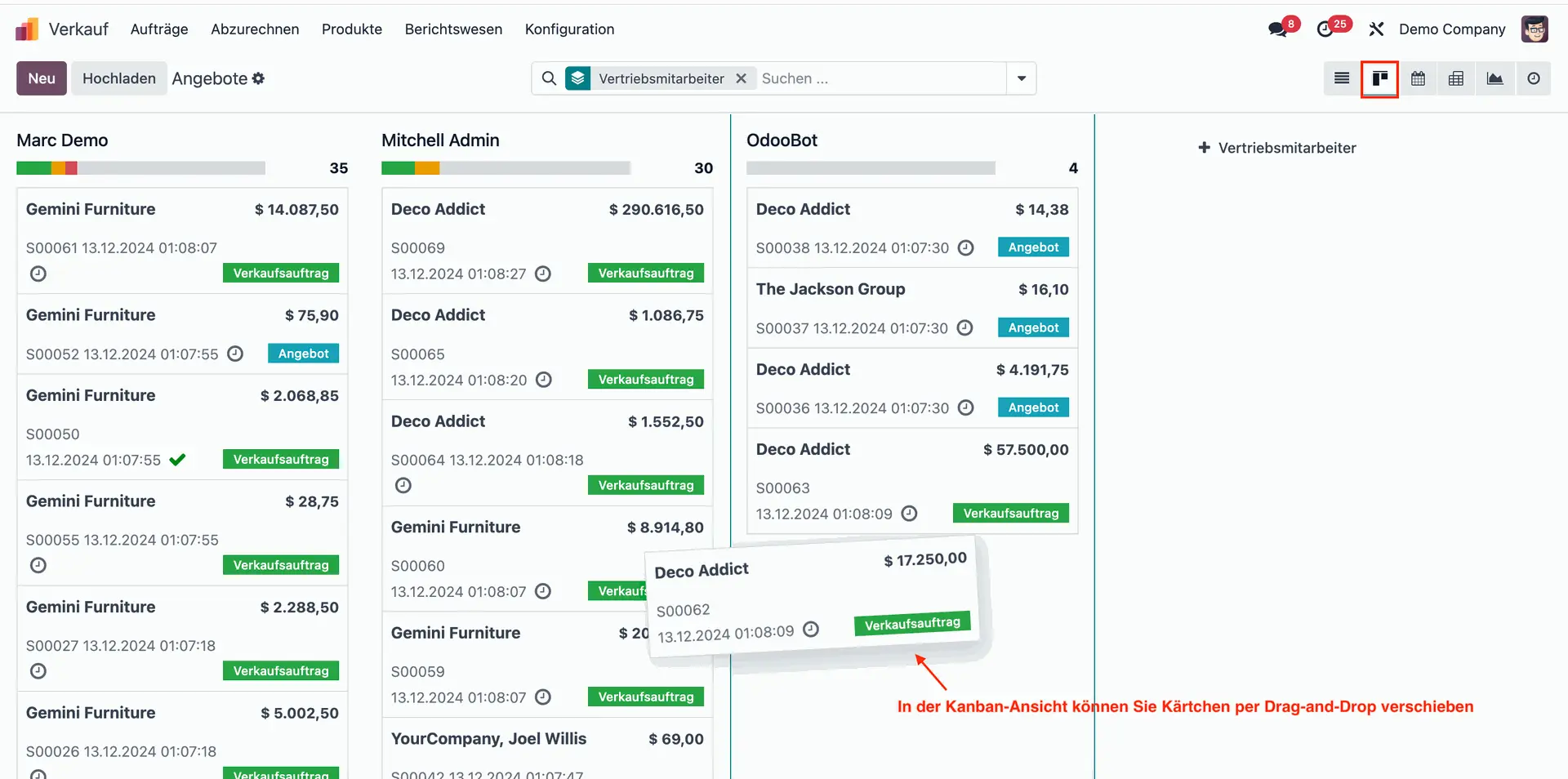Open the Aufträge menu
The image size is (1568, 779).
pyautogui.click(x=159, y=29)
